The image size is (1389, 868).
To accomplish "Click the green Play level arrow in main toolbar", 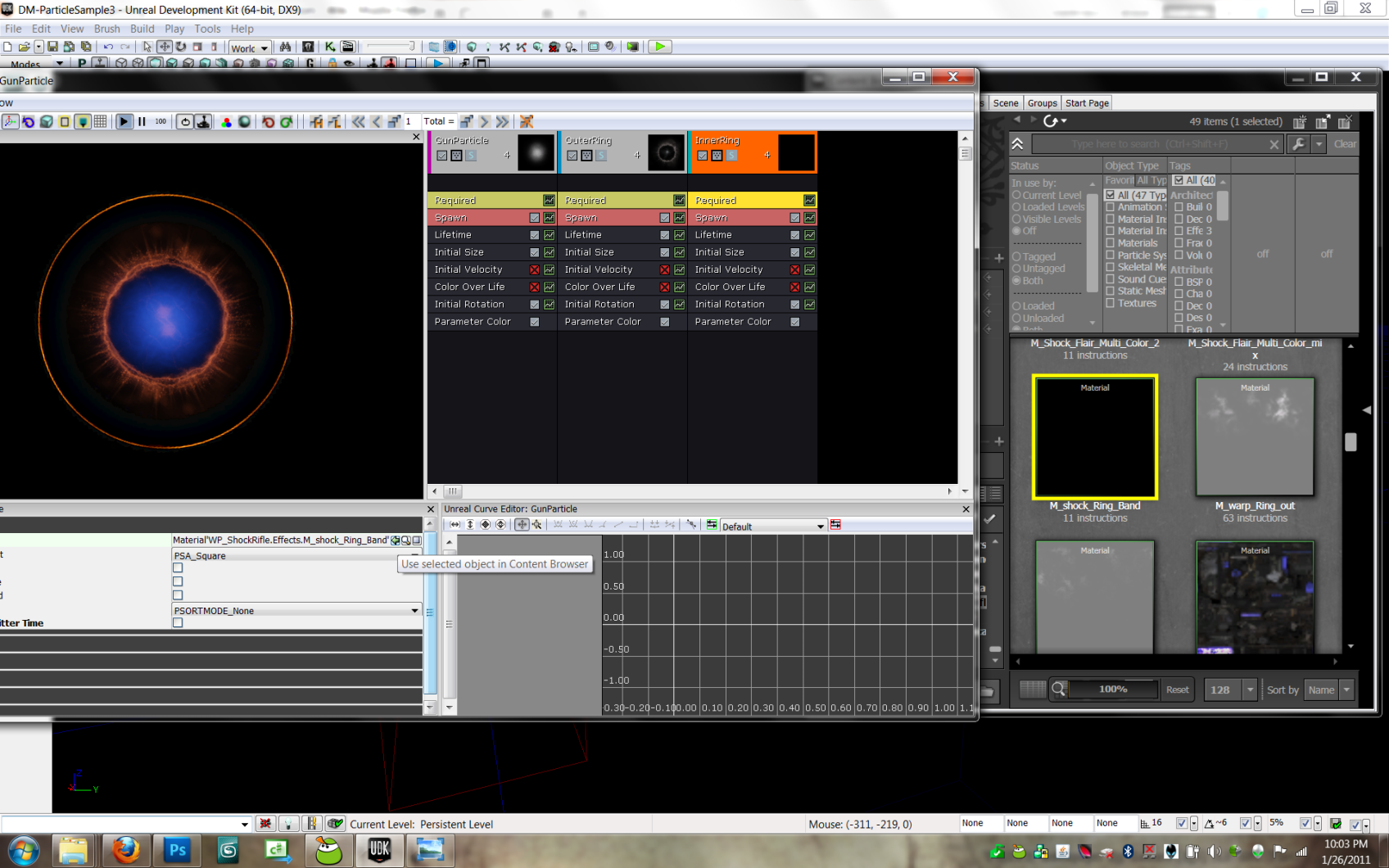I will click(659, 47).
